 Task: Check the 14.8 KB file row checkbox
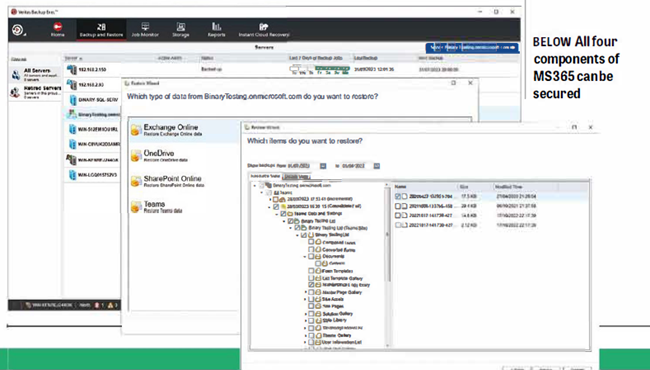click(x=398, y=215)
